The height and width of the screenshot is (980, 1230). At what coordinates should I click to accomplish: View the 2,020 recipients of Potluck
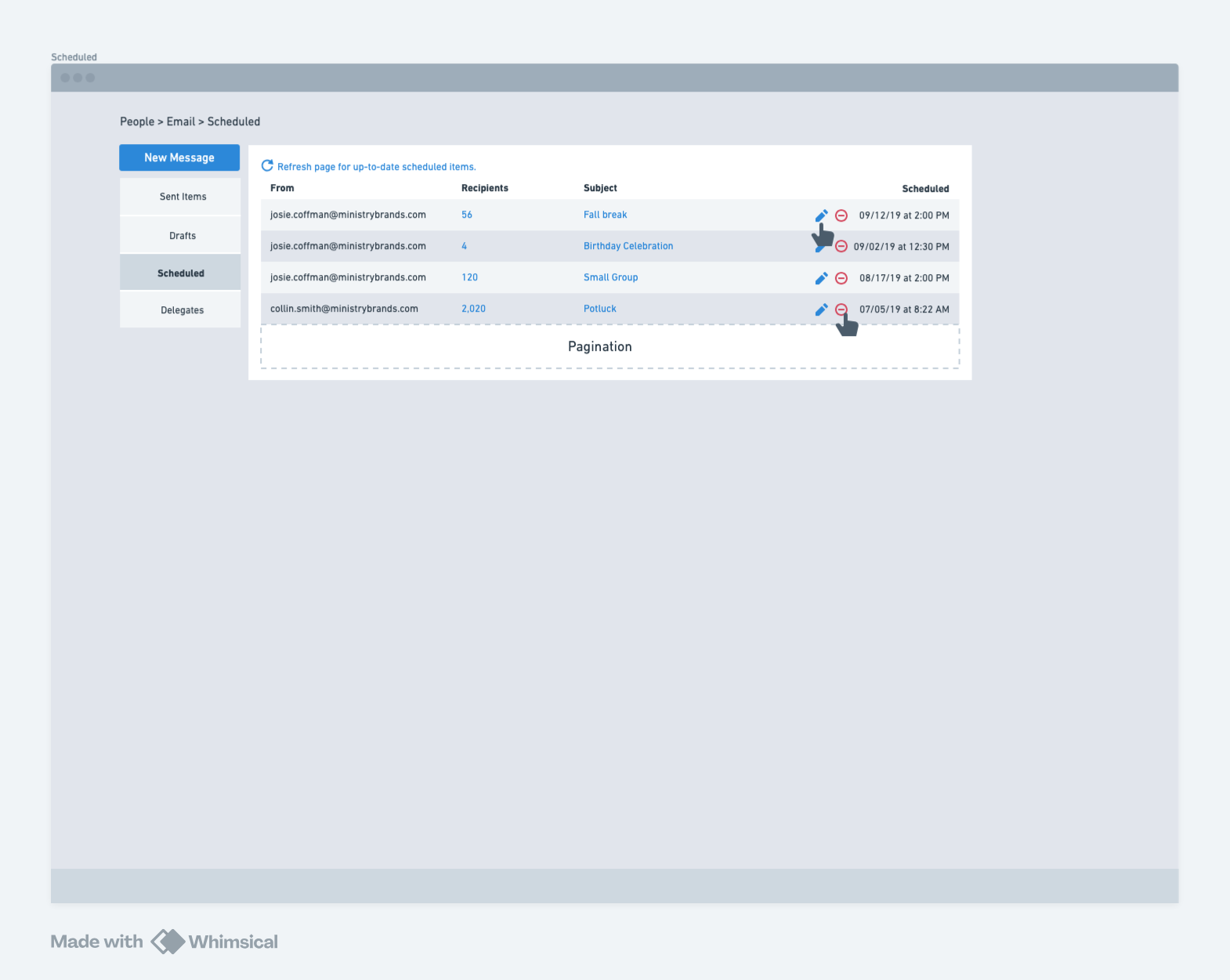pos(474,309)
